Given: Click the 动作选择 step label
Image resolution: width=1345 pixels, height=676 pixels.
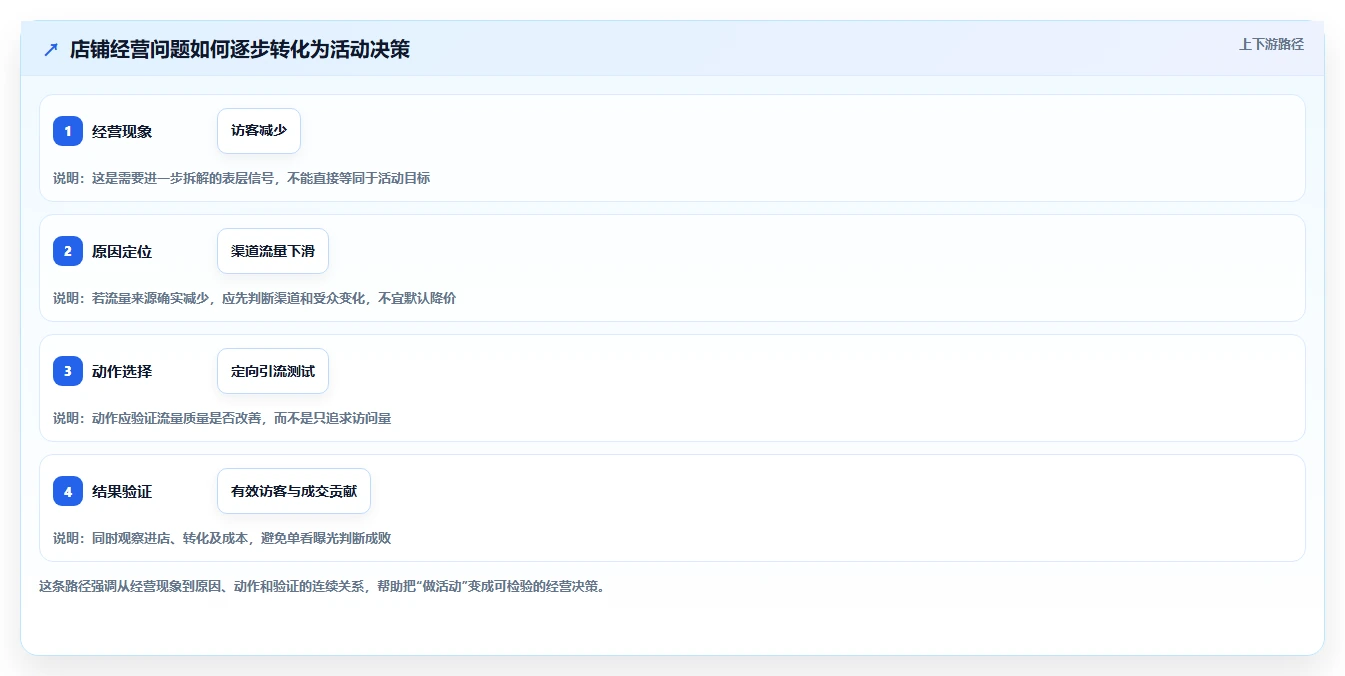Looking at the screenshot, I should (x=122, y=371).
